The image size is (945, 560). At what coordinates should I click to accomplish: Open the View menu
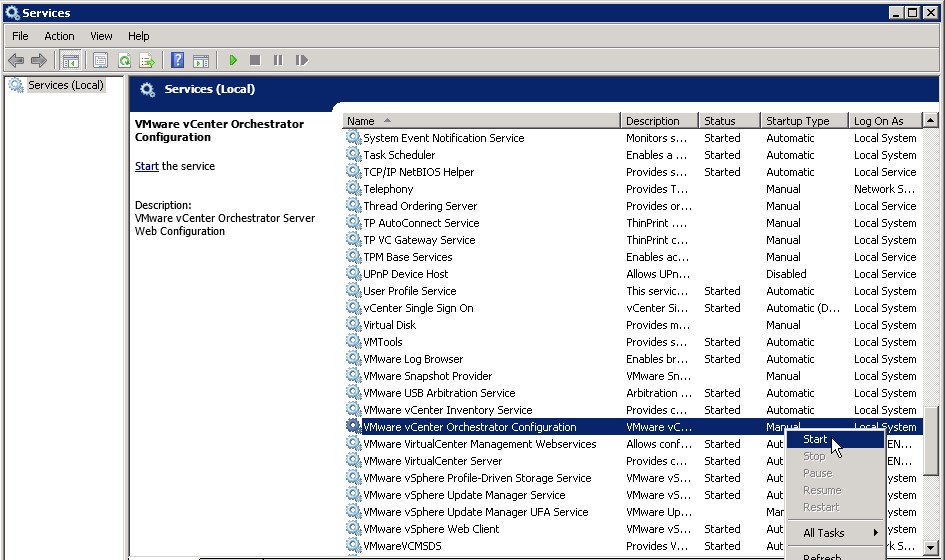pos(101,36)
